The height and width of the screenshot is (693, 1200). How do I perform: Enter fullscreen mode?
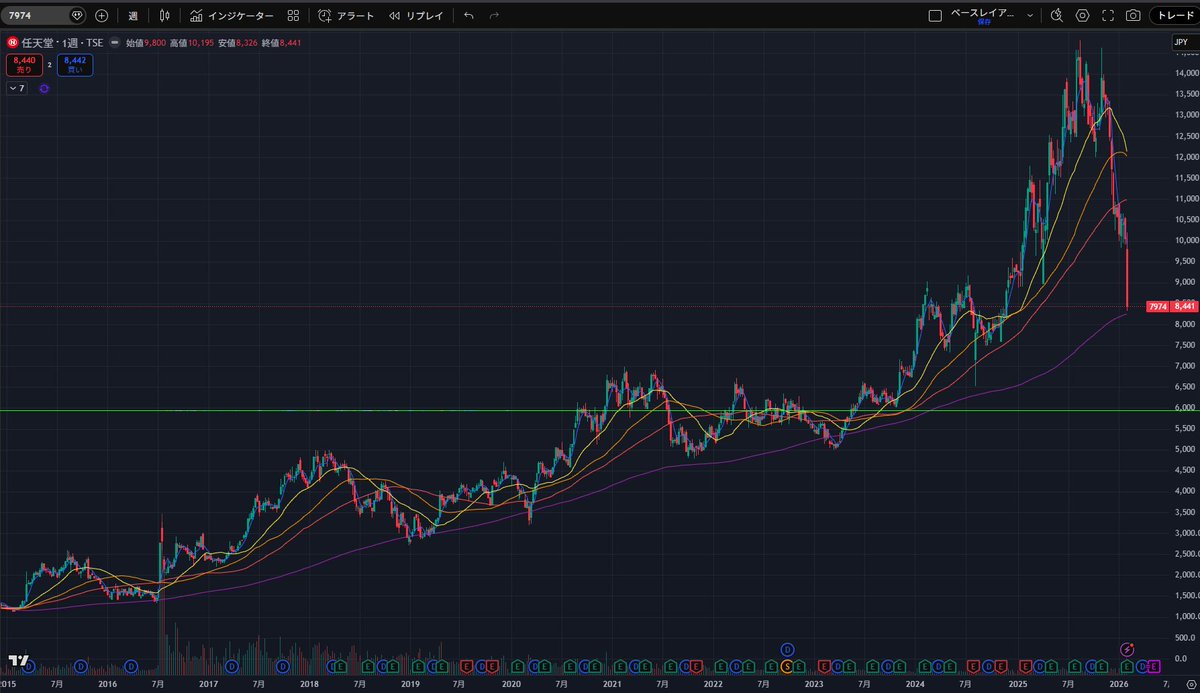click(1107, 16)
